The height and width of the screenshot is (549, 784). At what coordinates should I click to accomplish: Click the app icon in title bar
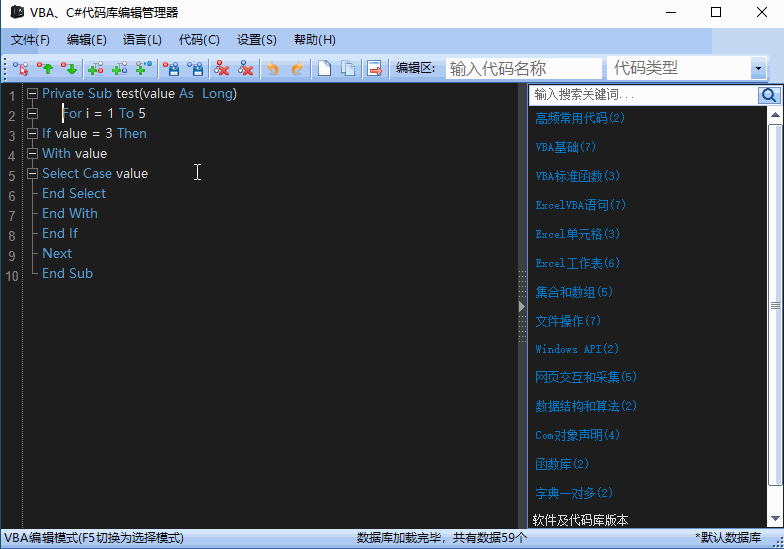point(17,12)
